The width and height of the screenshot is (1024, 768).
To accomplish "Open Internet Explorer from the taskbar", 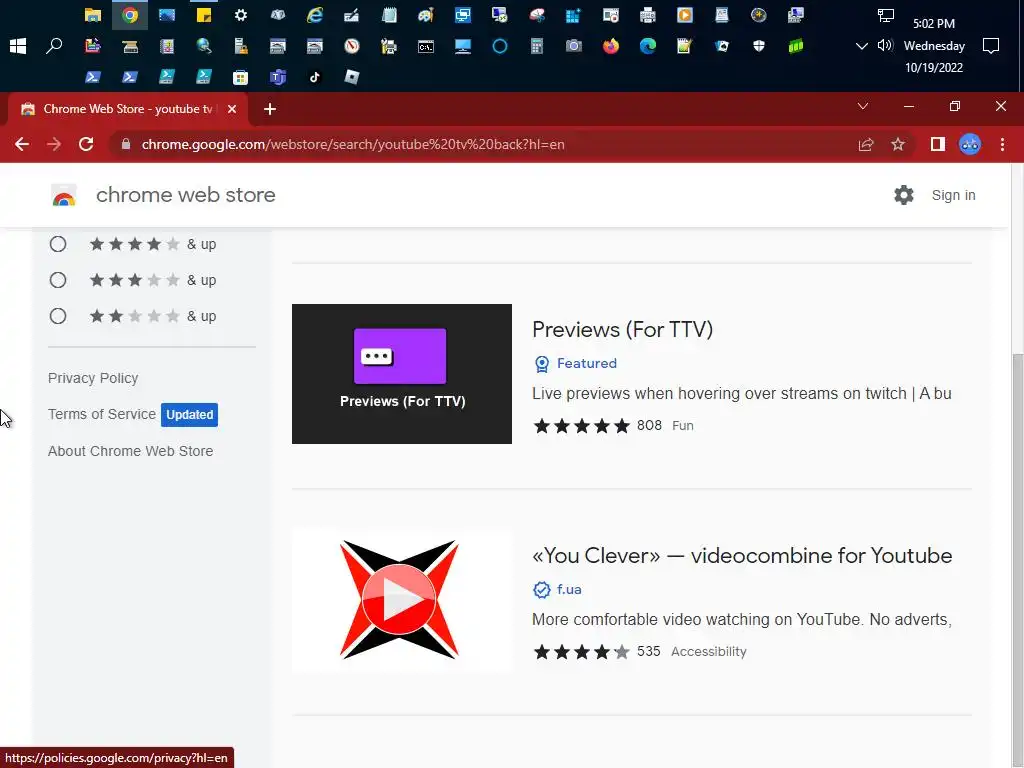I will (315, 15).
